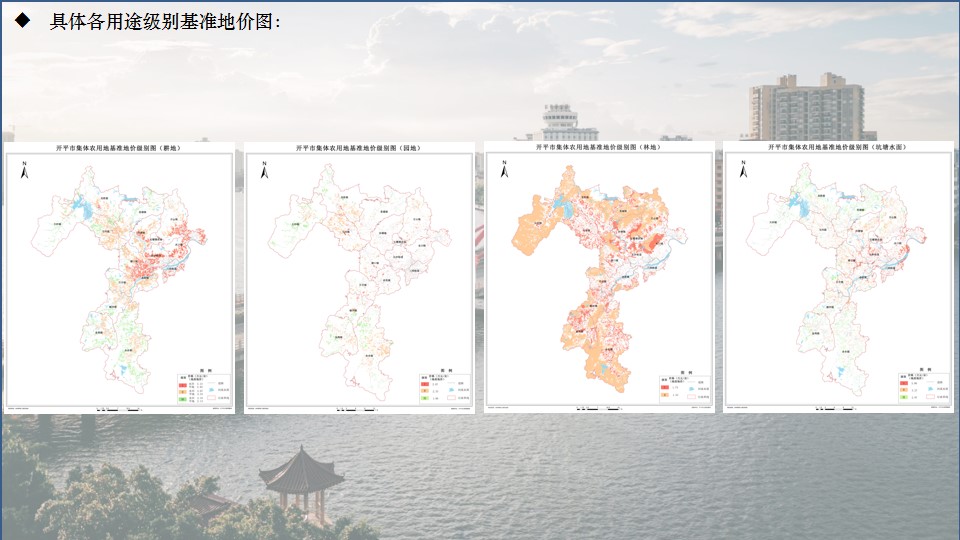This screenshot has height=540, width=960.
Task: Select the heading text 具体各用途级别基准地价图
Action: click(x=161, y=22)
